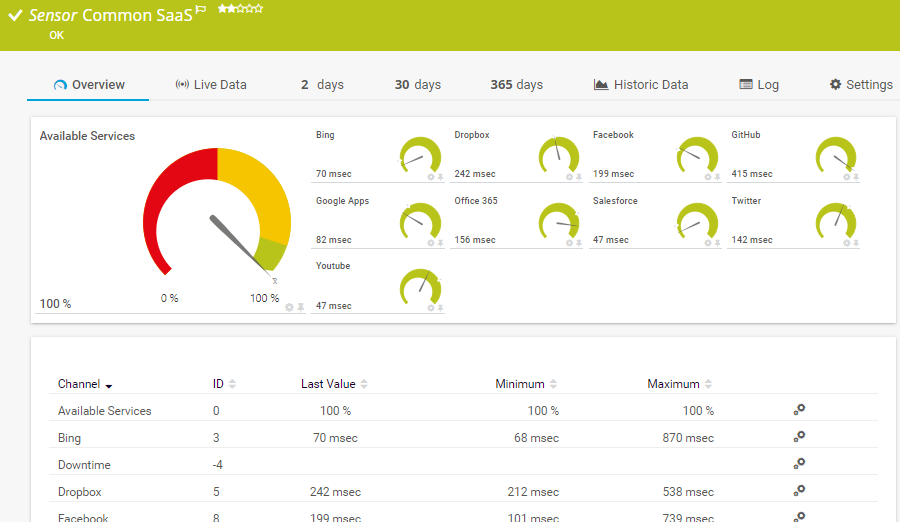
Task: Open the sensor Settings tab
Action: (x=861, y=84)
